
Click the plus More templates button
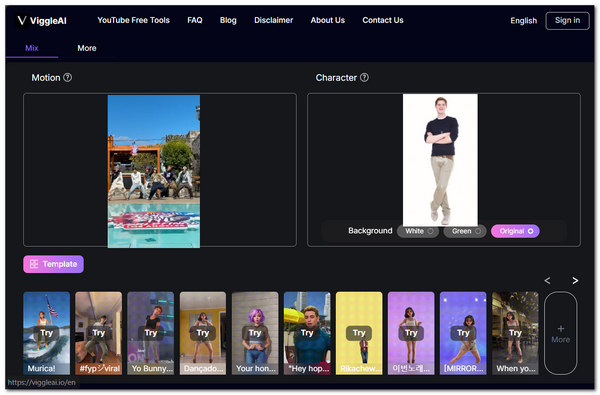tap(561, 333)
